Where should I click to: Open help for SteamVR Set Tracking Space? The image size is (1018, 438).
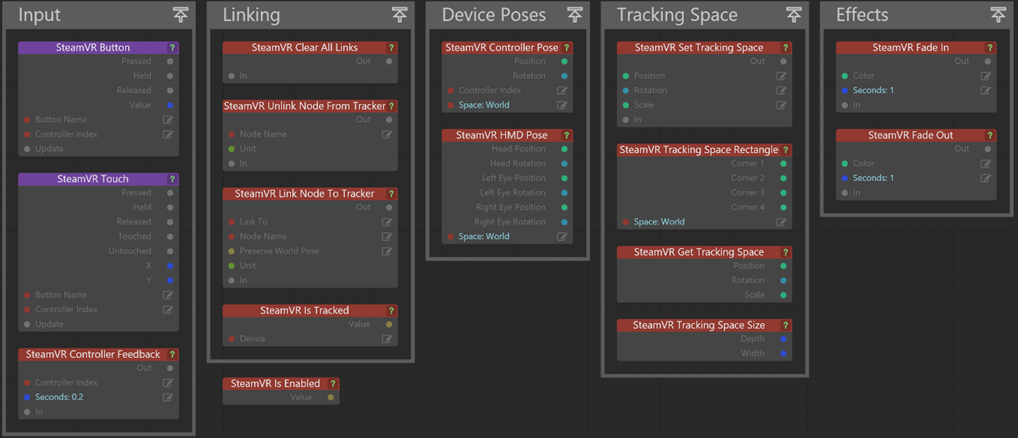click(x=785, y=48)
